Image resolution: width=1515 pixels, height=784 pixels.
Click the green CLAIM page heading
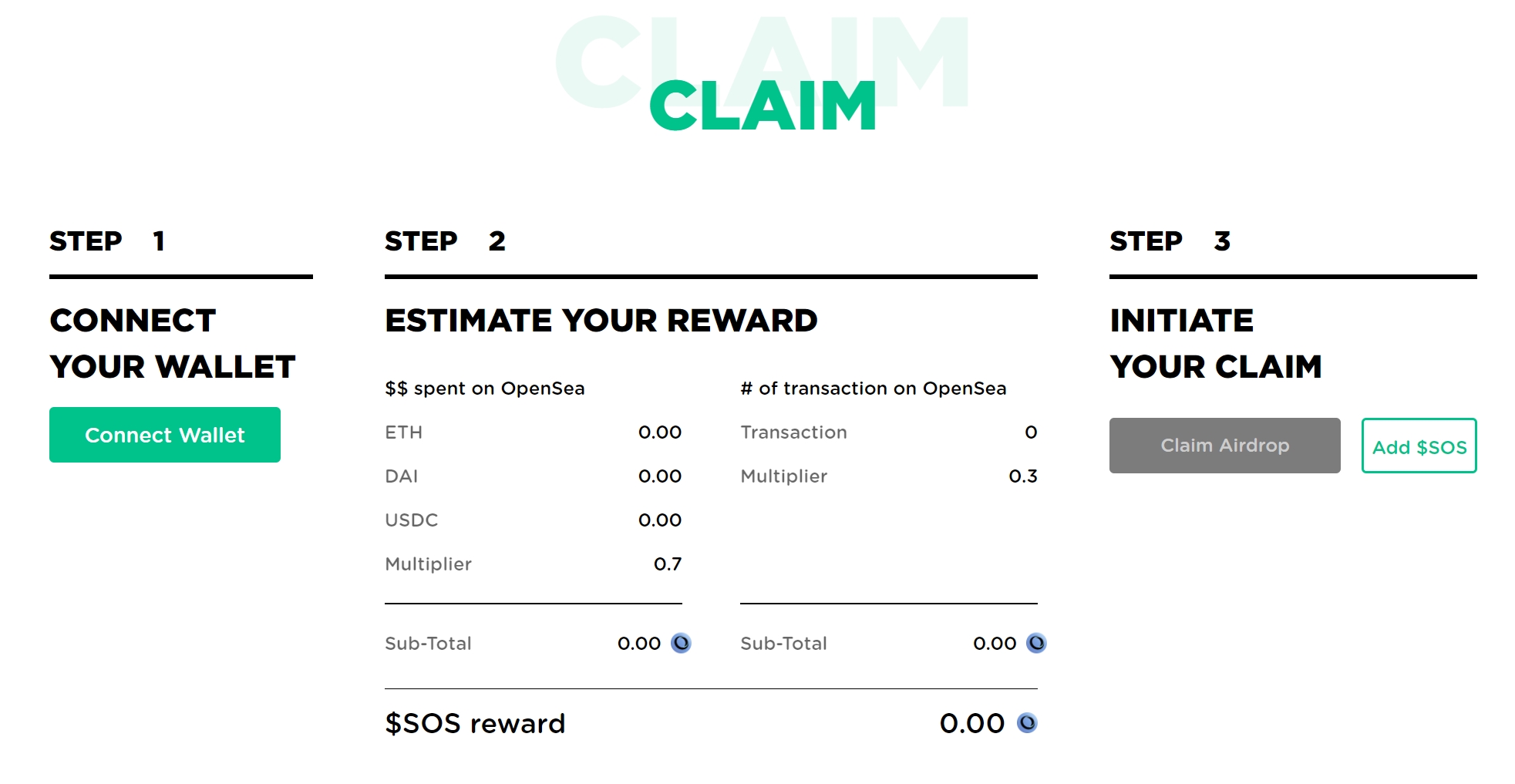(763, 106)
